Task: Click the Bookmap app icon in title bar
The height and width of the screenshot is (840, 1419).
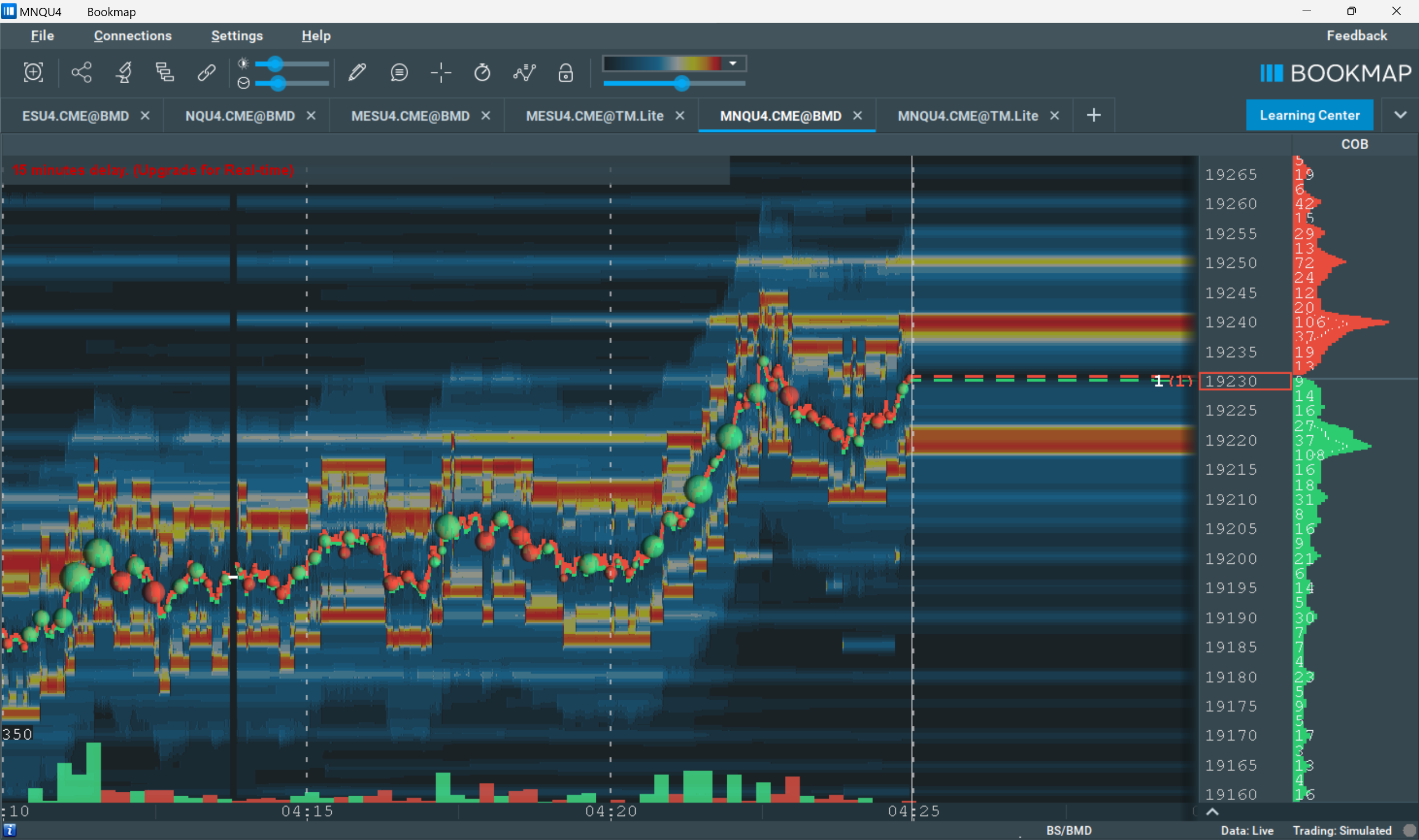Action: (x=8, y=11)
